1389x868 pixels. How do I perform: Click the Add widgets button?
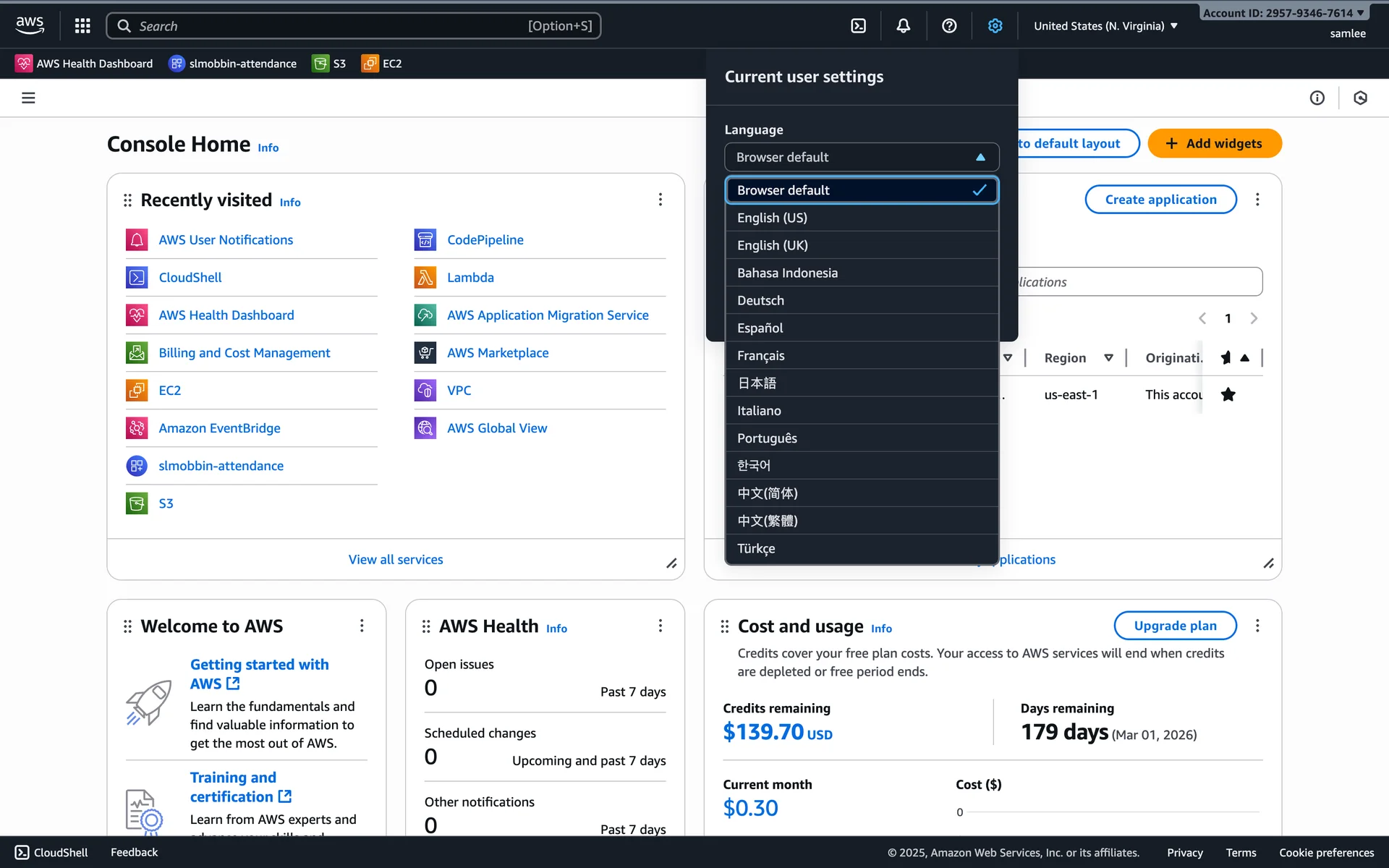(x=1214, y=143)
